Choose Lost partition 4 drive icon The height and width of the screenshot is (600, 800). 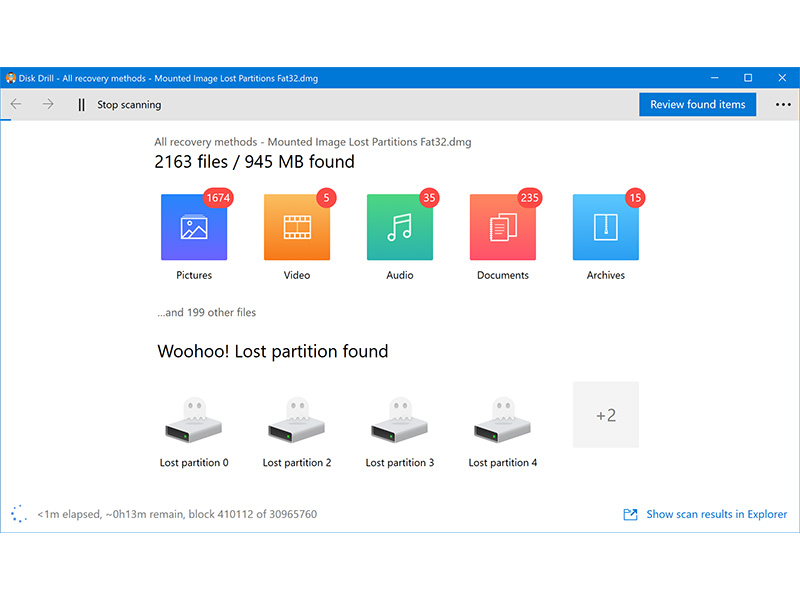click(x=502, y=422)
